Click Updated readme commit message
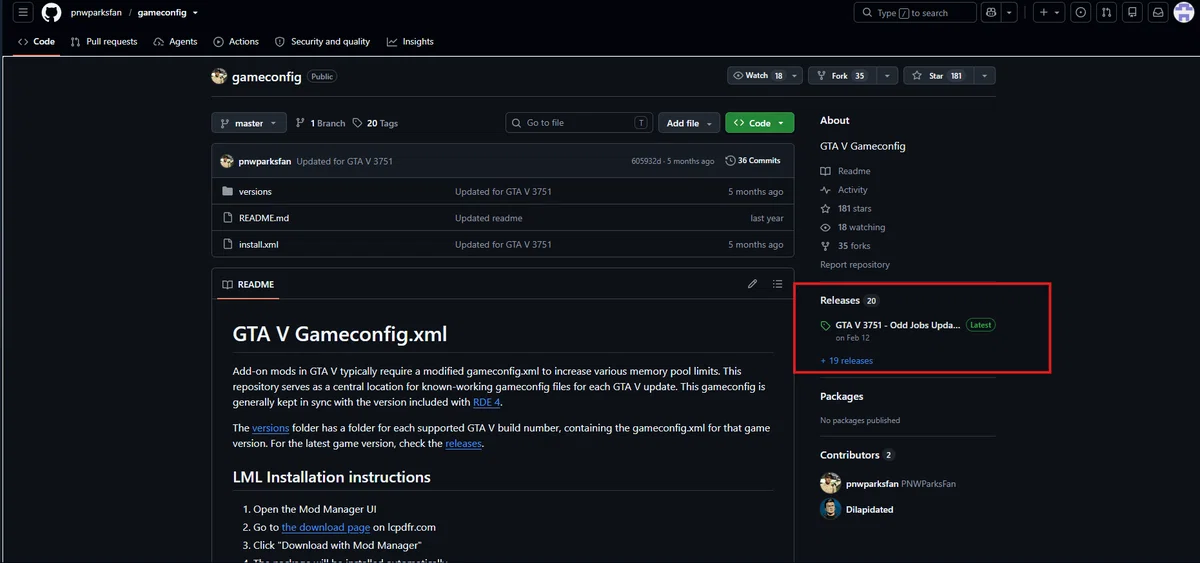 [x=489, y=218]
